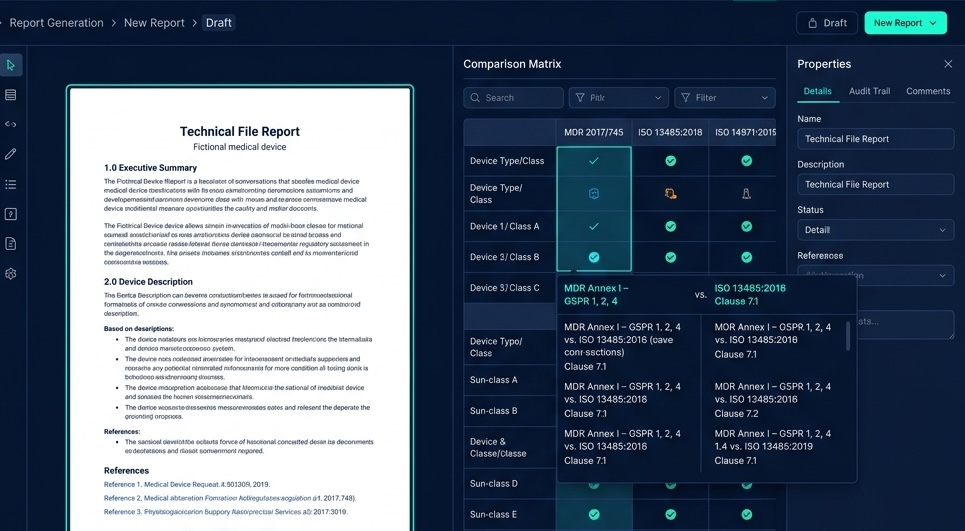The width and height of the screenshot is (965, 531).
Task: Click funnel icon of the Filter dropdown
Action: (686, 98)
